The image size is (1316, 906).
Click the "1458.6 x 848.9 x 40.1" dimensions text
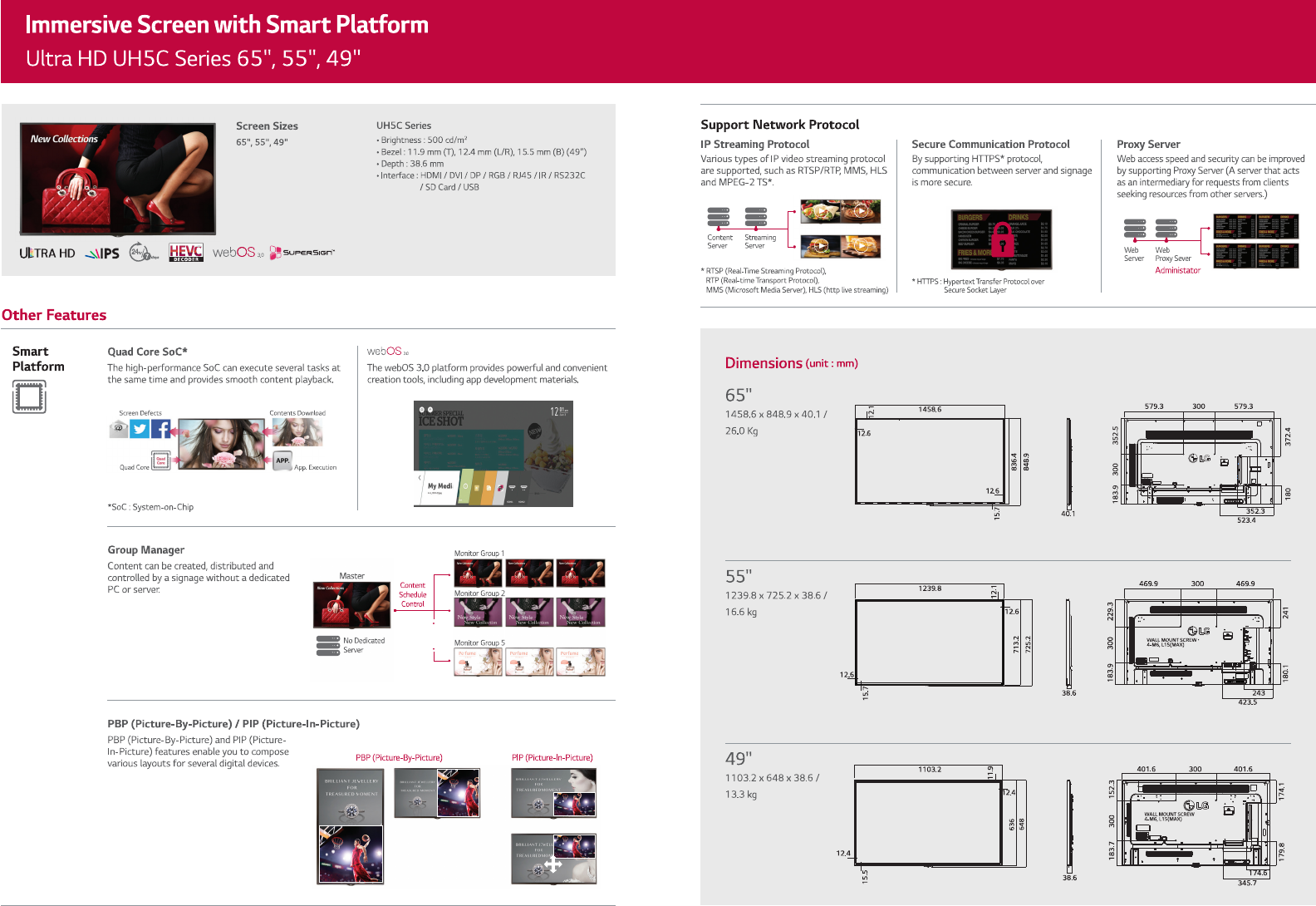pyautogui.click(x=773, y=414)
